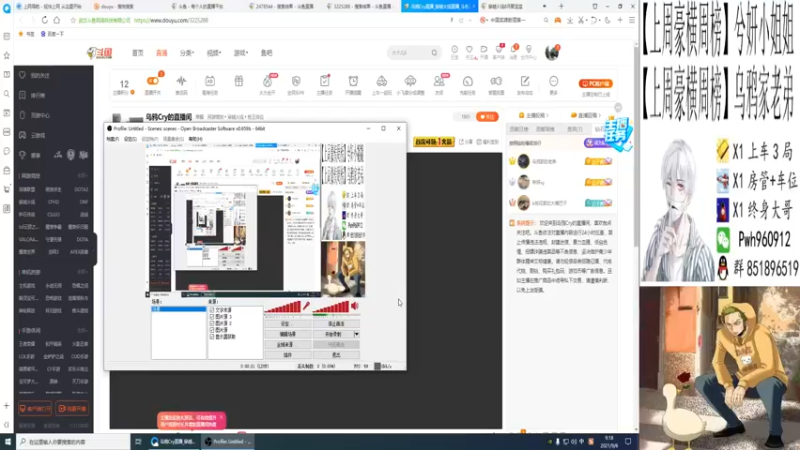Switch to OBS Profile Untitled taskbar item

pos(228,442)
